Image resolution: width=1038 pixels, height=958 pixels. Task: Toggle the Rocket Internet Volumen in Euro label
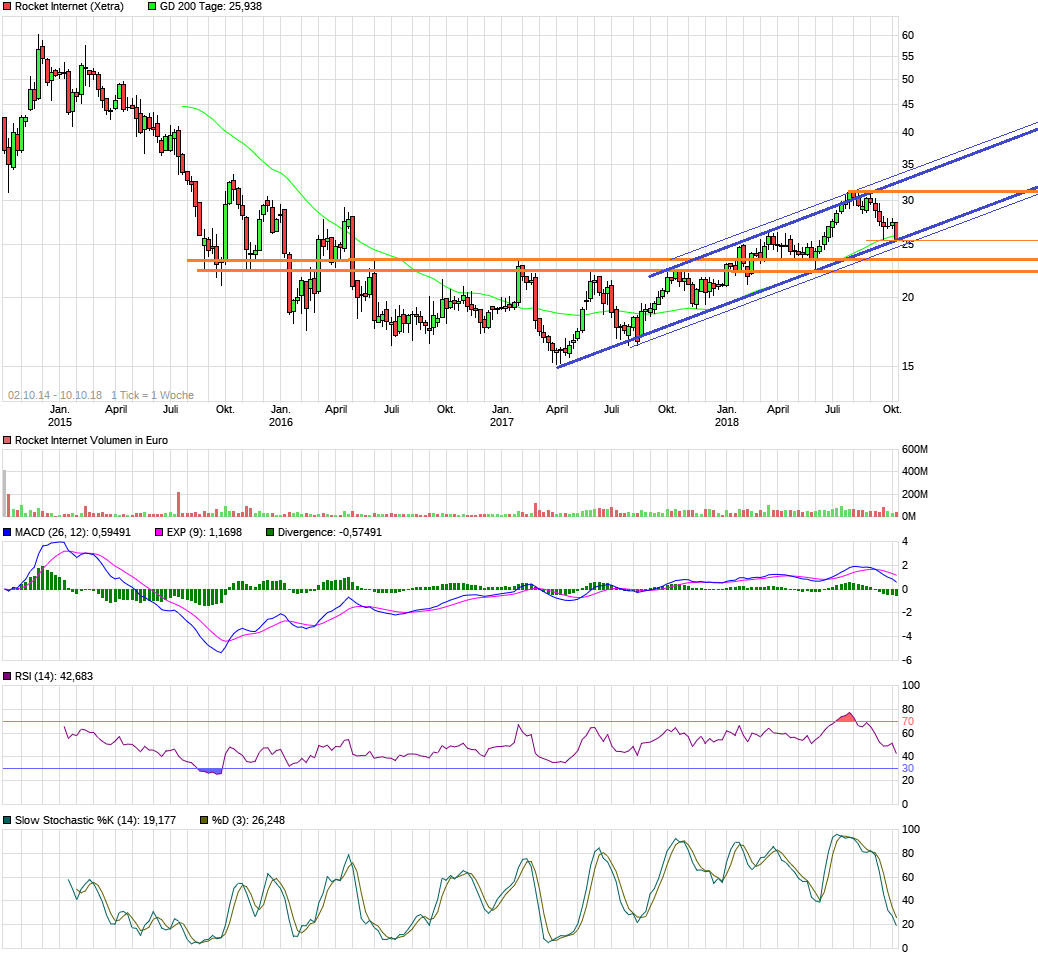(90, 439)
